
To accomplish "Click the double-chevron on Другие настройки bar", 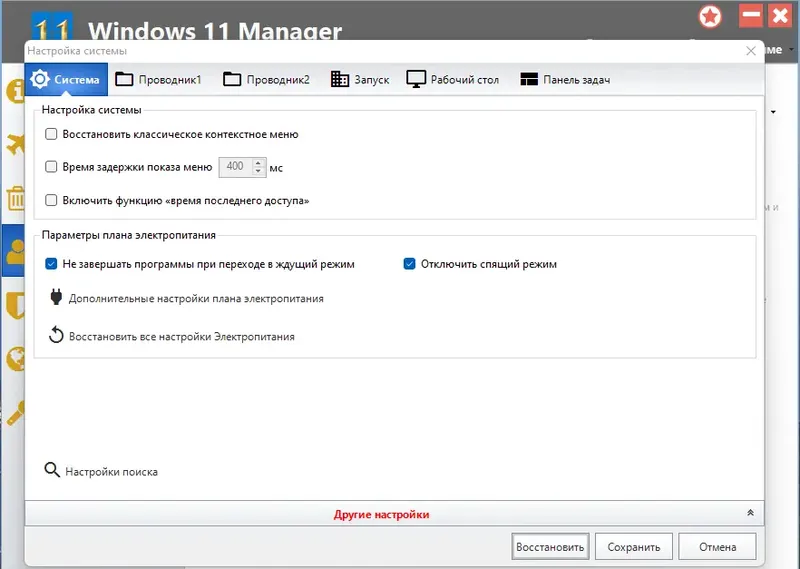I will click(x=750, y=513).
